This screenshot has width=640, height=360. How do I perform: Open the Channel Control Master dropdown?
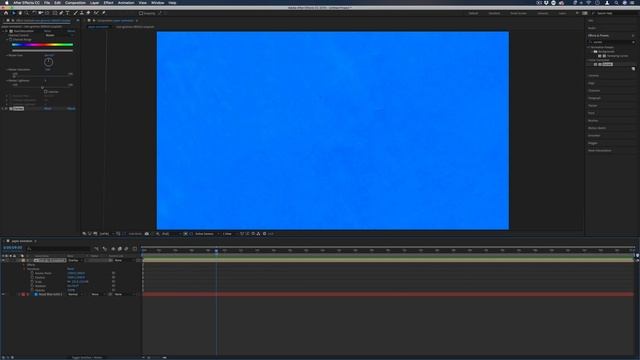[x=59, y=35]
